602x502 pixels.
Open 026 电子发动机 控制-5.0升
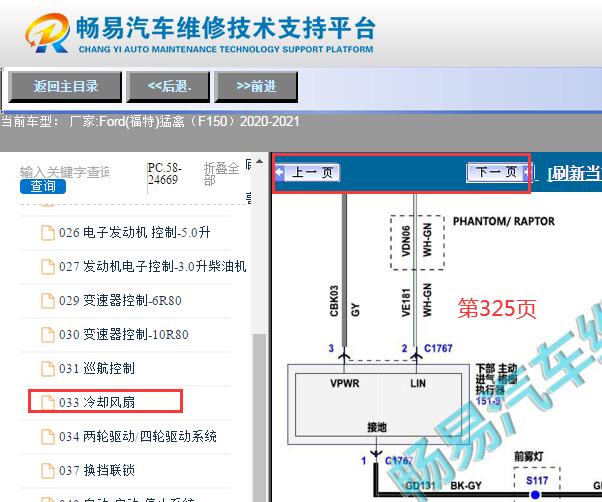pyautogui.click(x=134, y=233)
